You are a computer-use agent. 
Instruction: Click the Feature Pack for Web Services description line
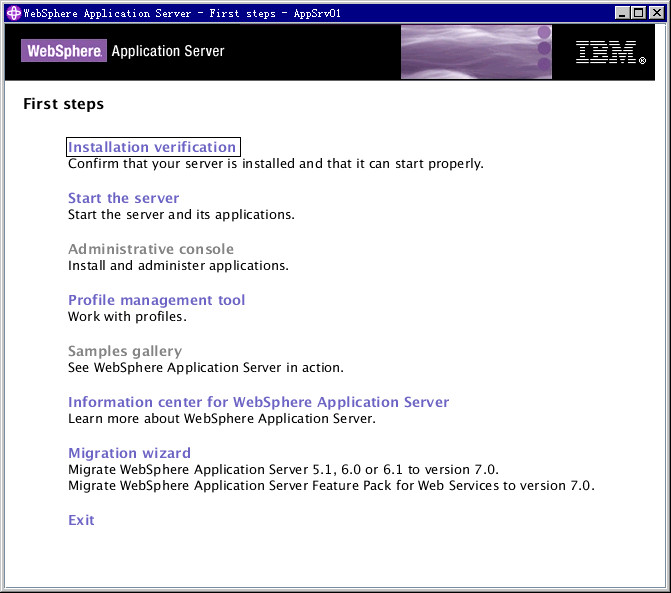coord(330,486)
